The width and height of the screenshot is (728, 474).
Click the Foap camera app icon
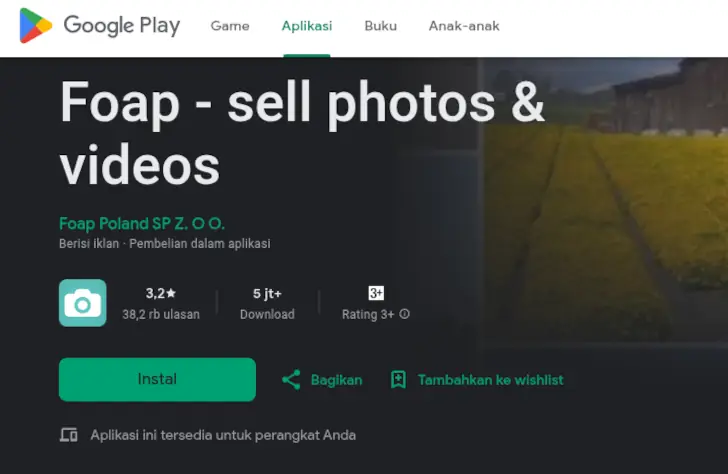pos(83,303)
